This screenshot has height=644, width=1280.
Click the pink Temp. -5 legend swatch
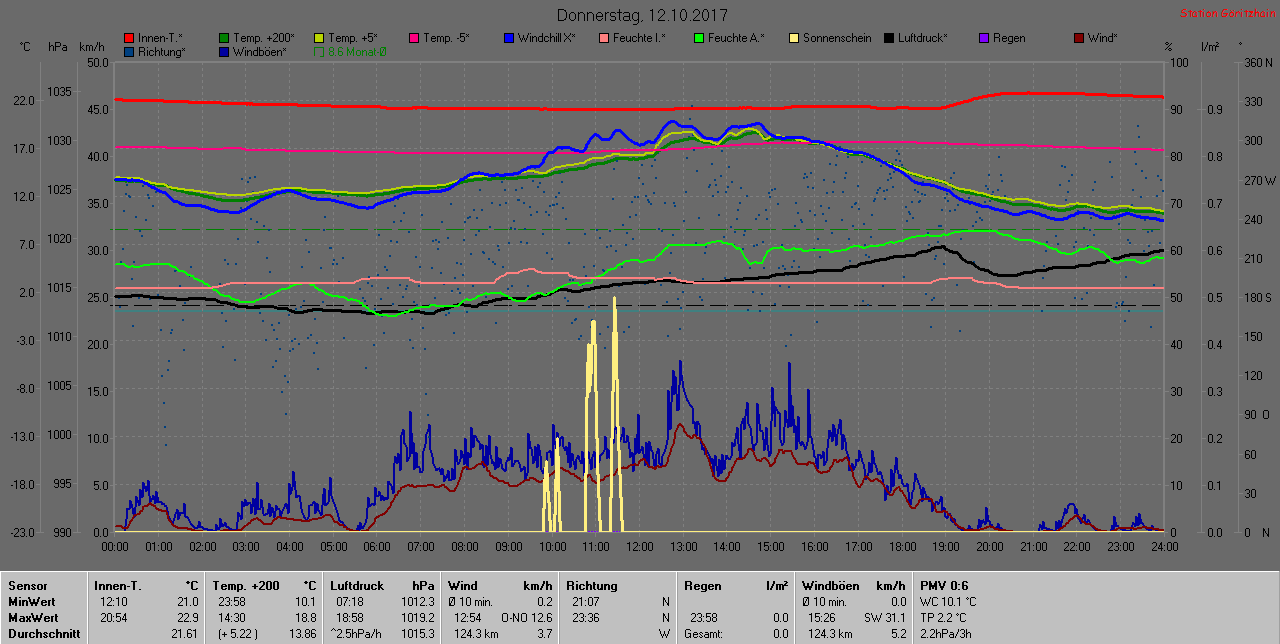(414, 38)
